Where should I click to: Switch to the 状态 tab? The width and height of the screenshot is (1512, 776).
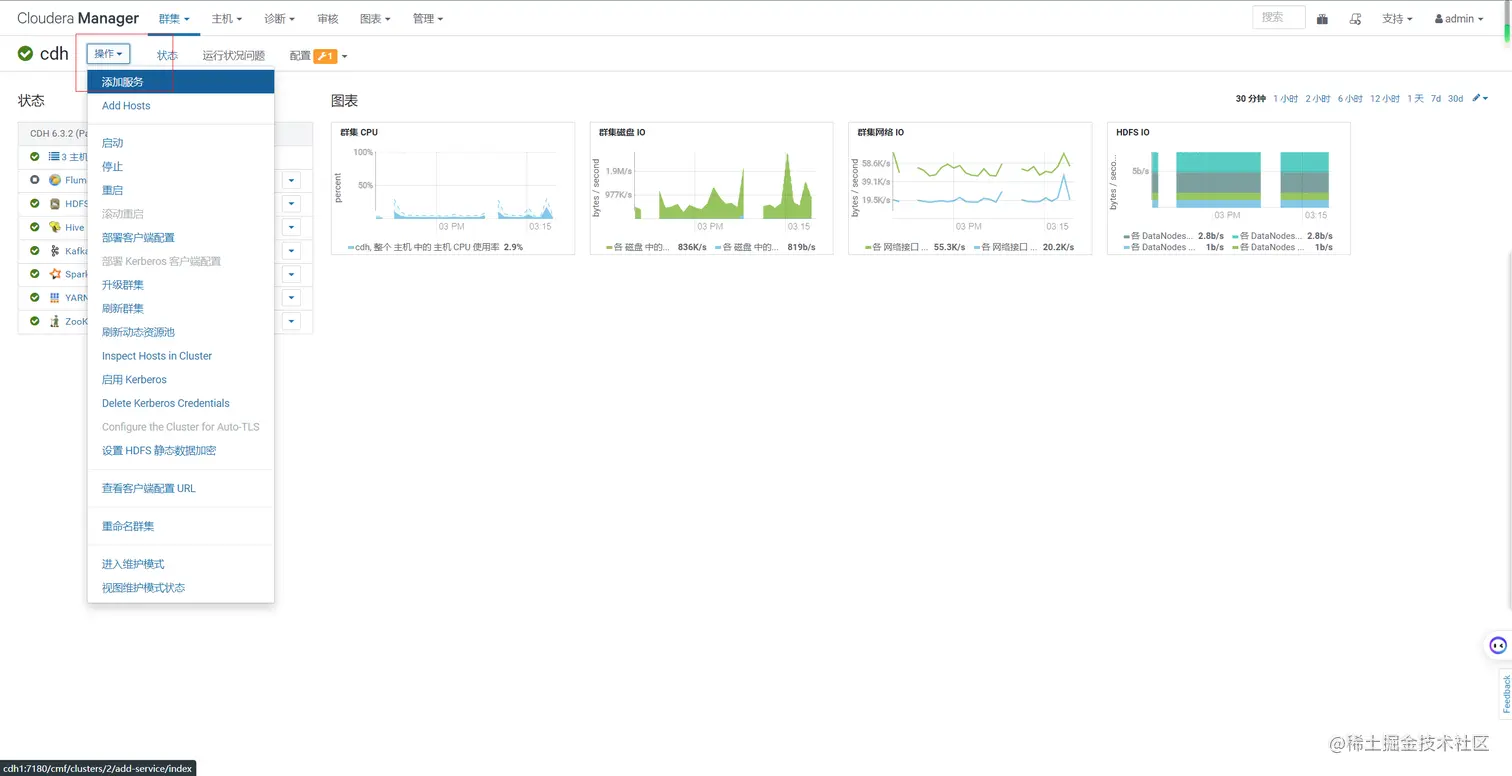tap(167, 56)
